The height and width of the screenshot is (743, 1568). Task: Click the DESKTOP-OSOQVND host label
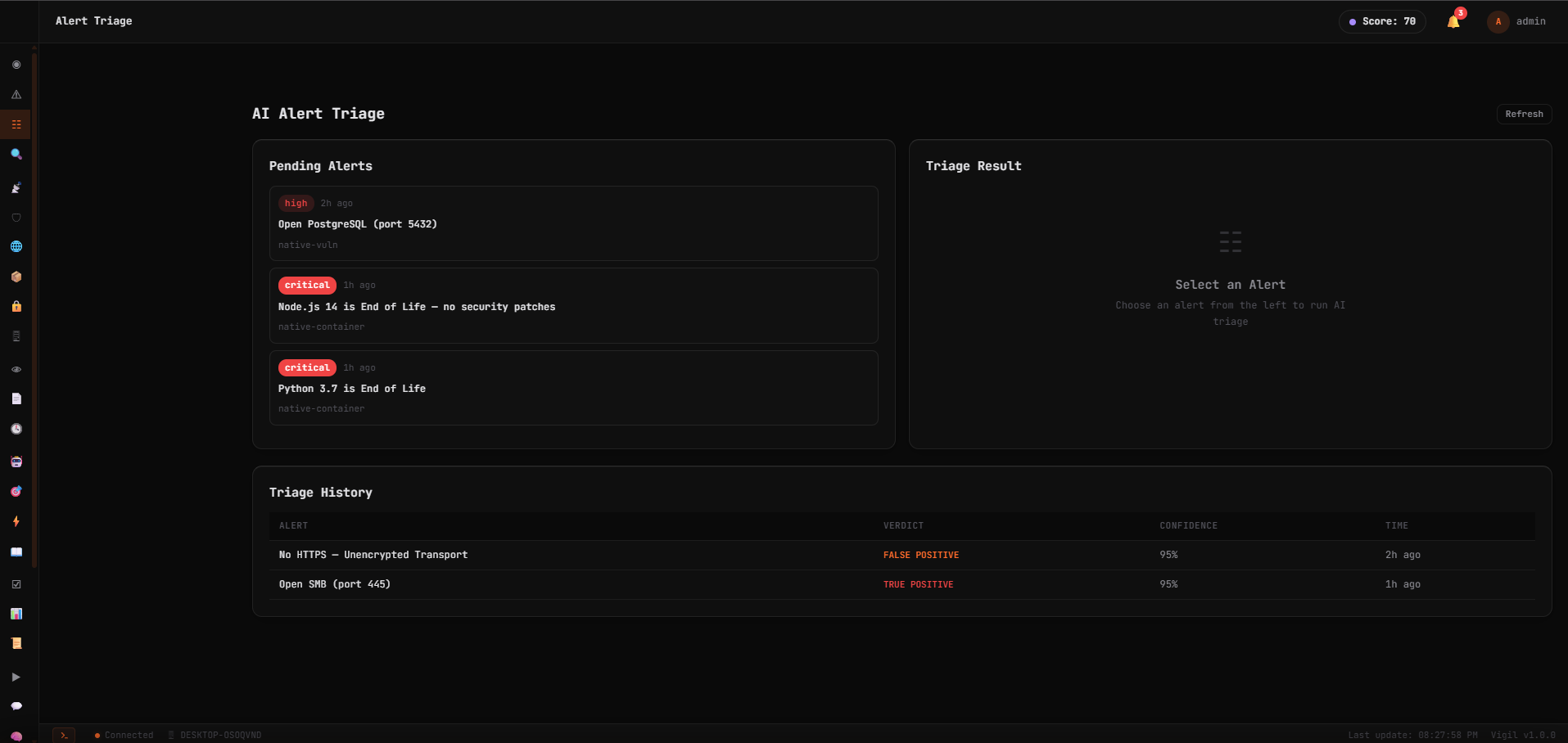(215, 735)
